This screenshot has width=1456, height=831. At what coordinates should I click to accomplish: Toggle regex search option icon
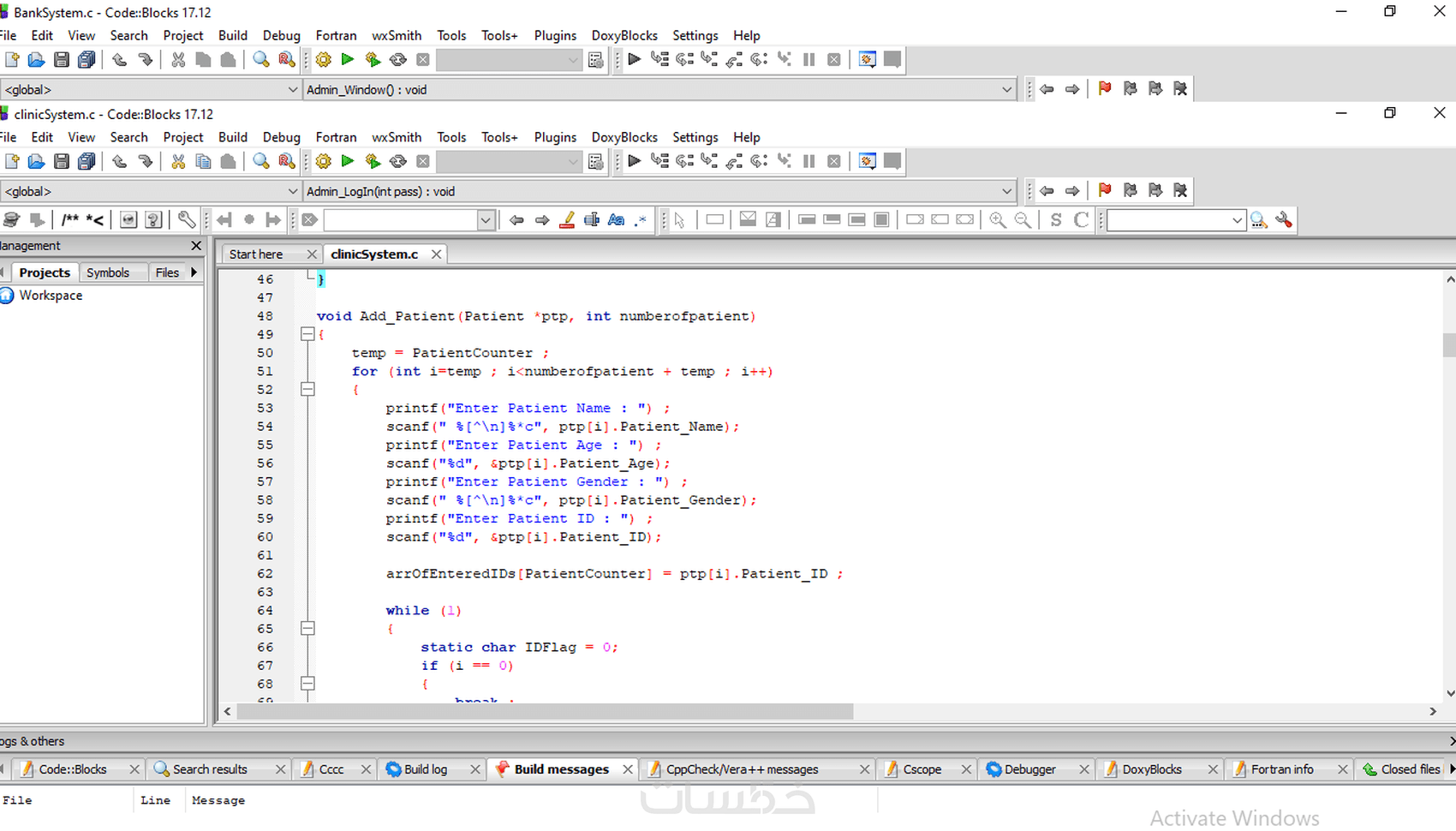pyautogui.click(x=641, y=220)
